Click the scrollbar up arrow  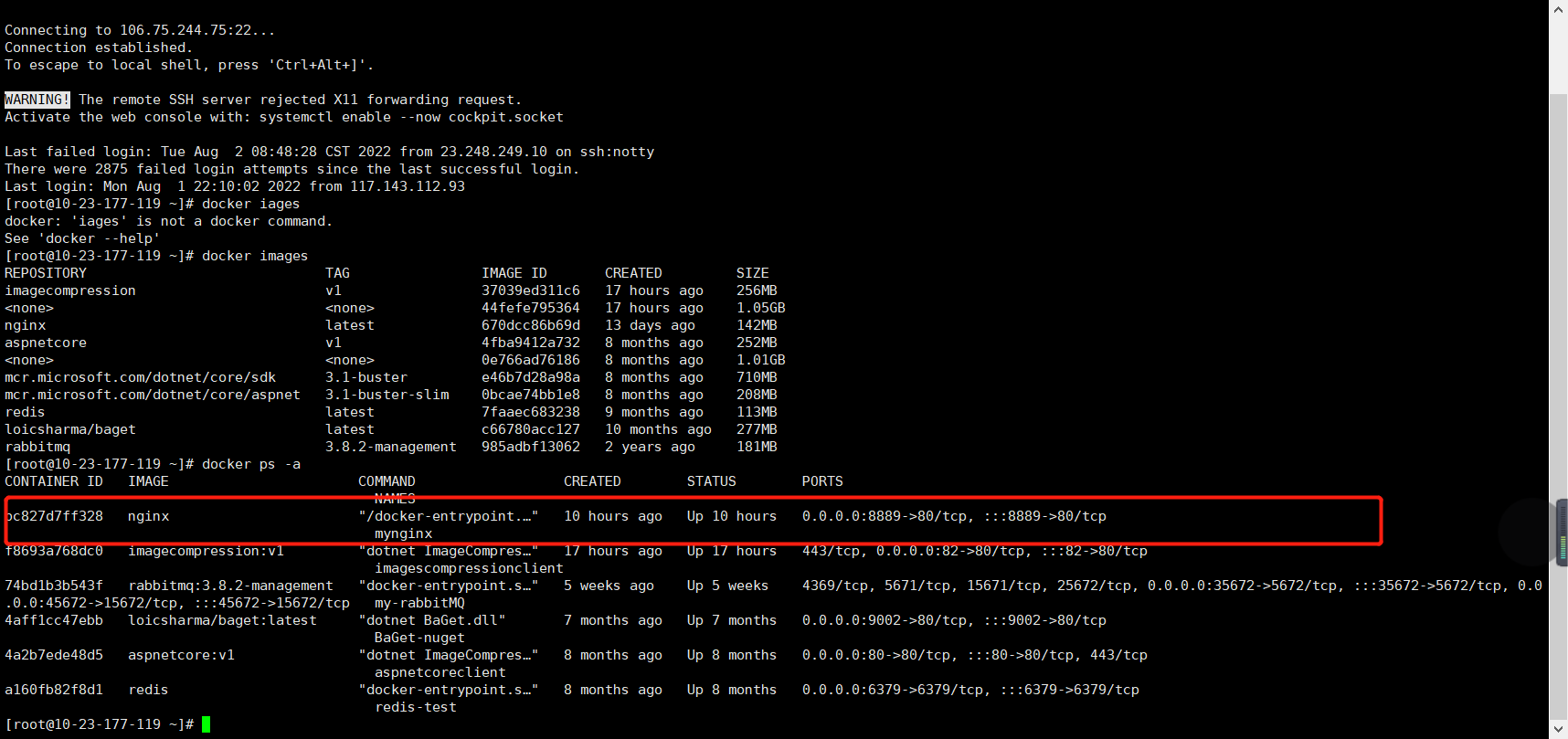[x=1558, y=8]
